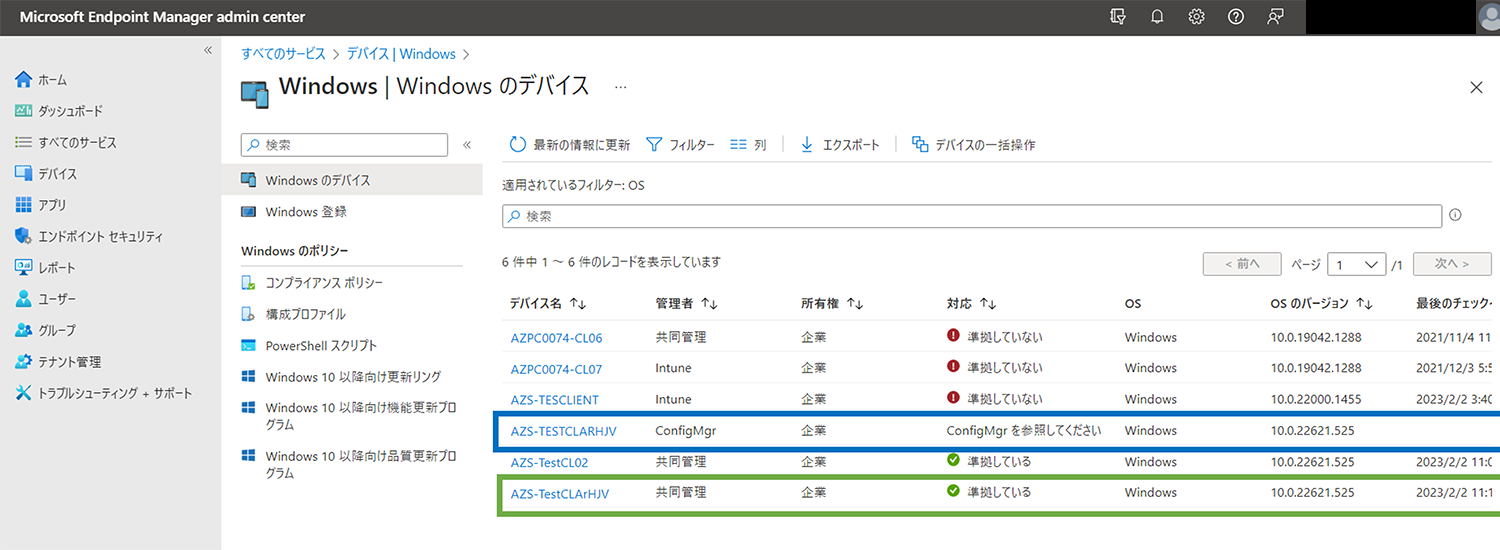Click the エクスポート export button
The height and width of the screenshot is (550, 1500).
(x=840, y=145)
